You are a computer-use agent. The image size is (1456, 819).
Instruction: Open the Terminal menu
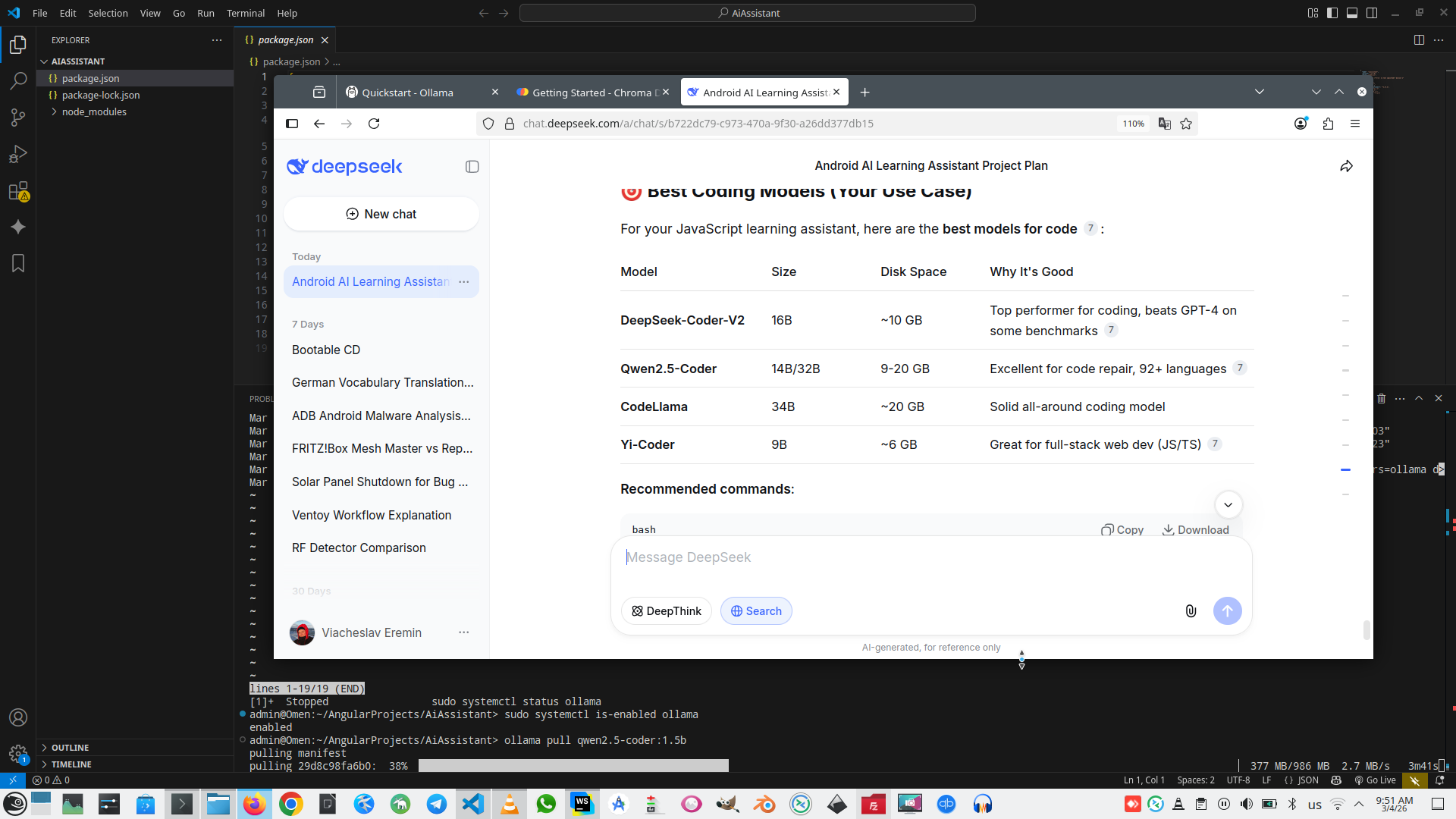pos(245,13)
